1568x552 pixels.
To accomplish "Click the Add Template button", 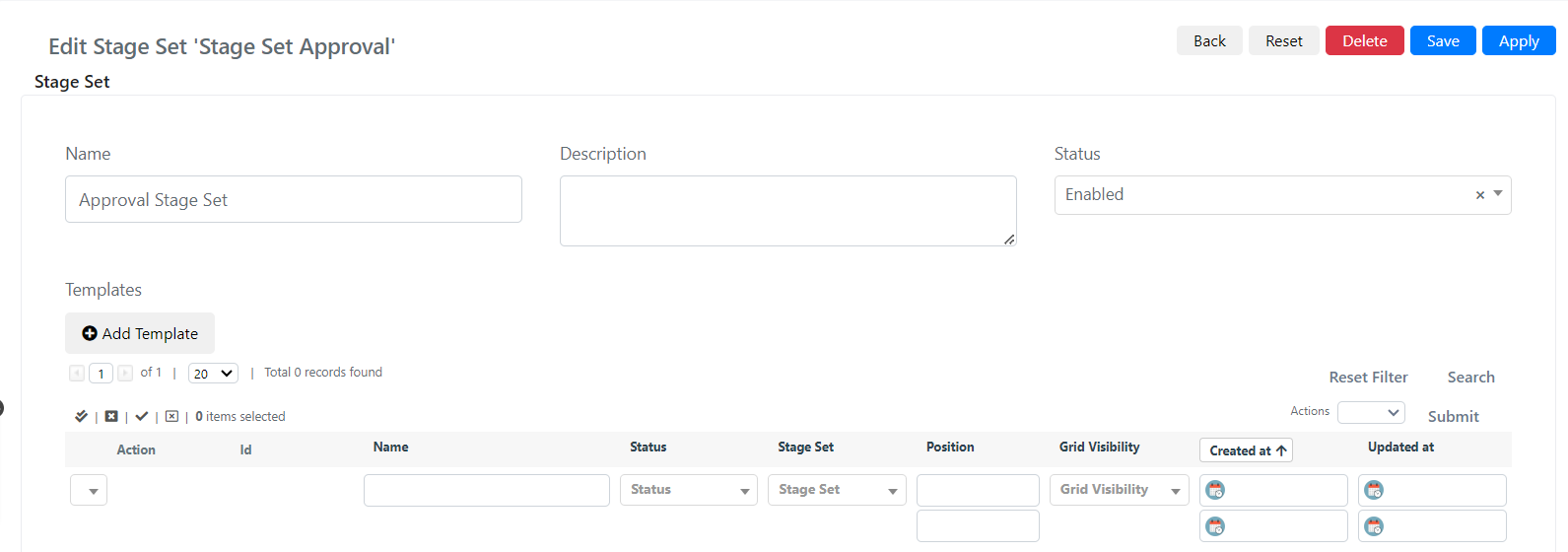I will 140,333.
